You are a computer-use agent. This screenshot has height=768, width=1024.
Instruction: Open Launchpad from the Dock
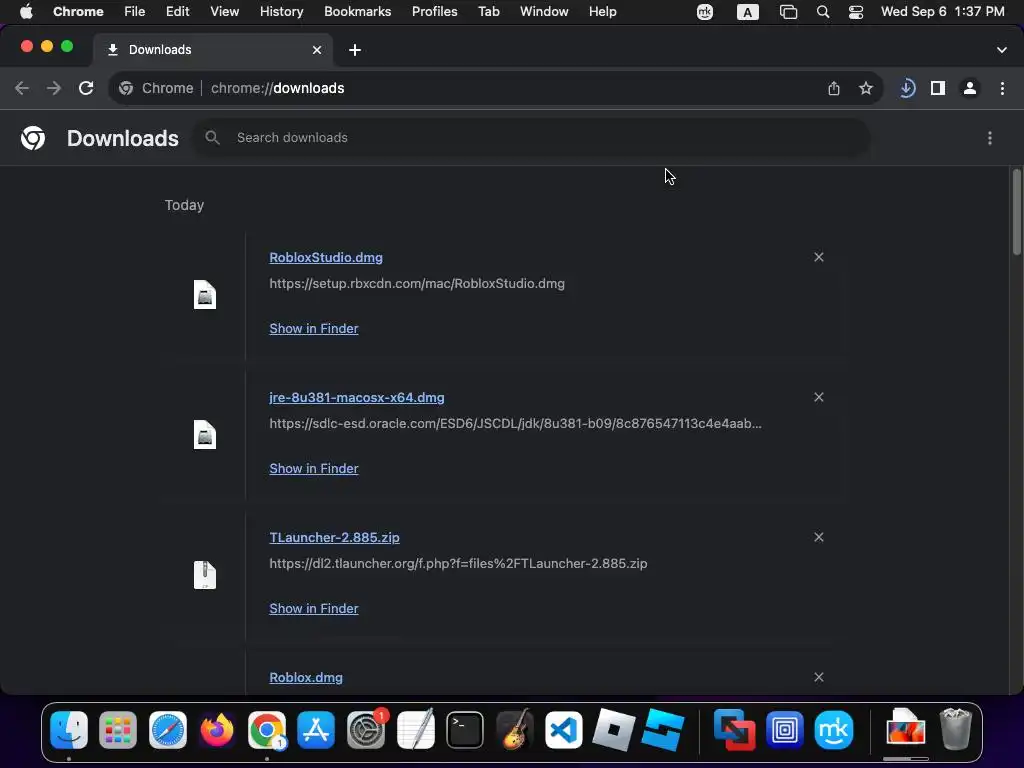click(118, 729)
